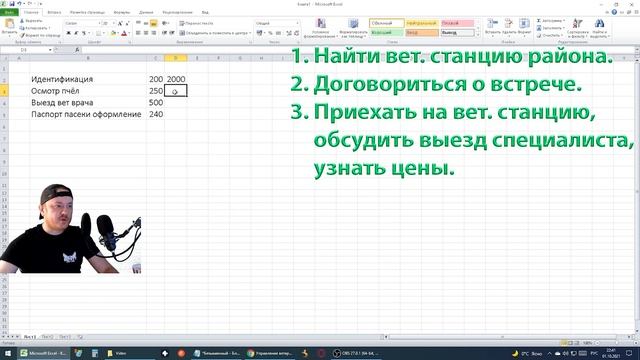This screenshot has width=640, height=360.
Task: Apply the green Хороший cell style
Action: (x=387, y=32)
